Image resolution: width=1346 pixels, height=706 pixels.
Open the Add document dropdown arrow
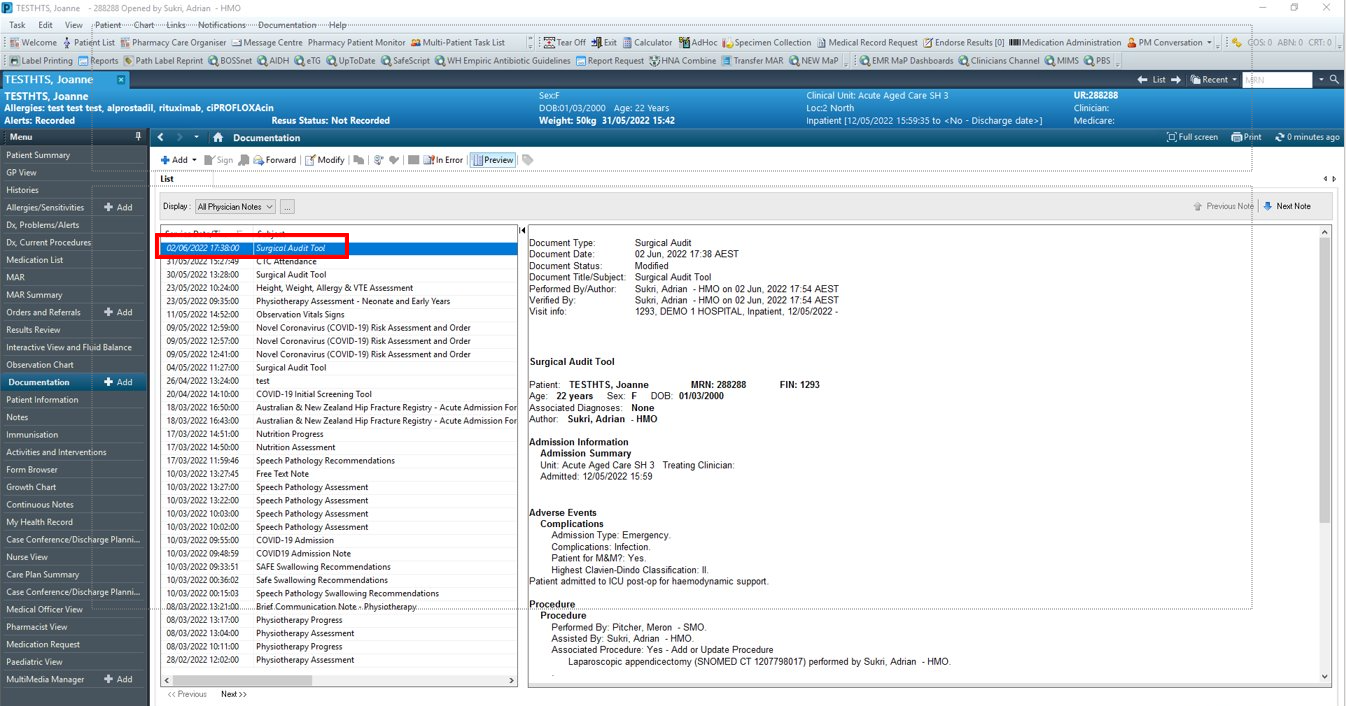(x=194, y=160)
